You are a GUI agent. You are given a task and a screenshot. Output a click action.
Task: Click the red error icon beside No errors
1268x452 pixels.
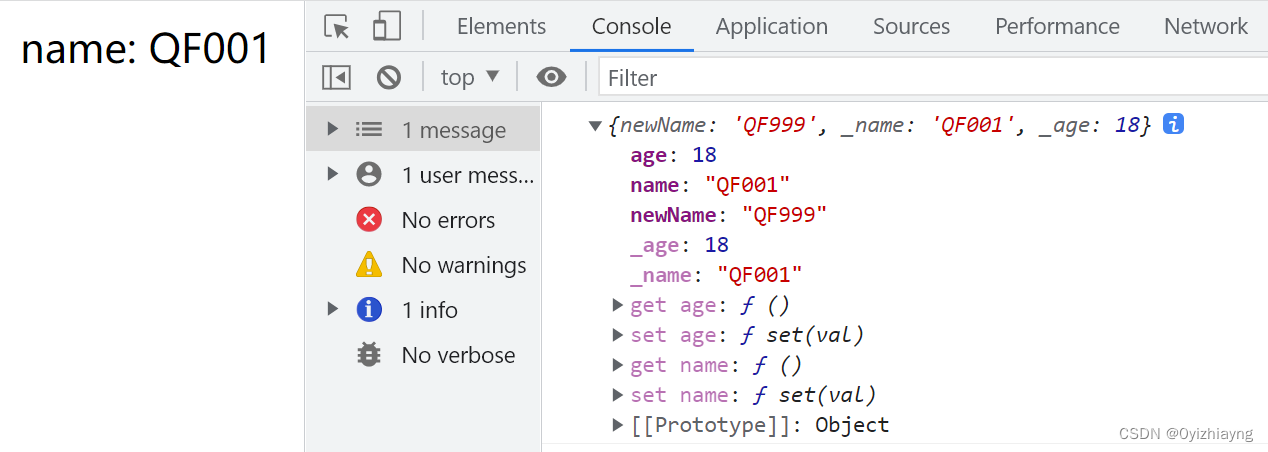point(369,220)
